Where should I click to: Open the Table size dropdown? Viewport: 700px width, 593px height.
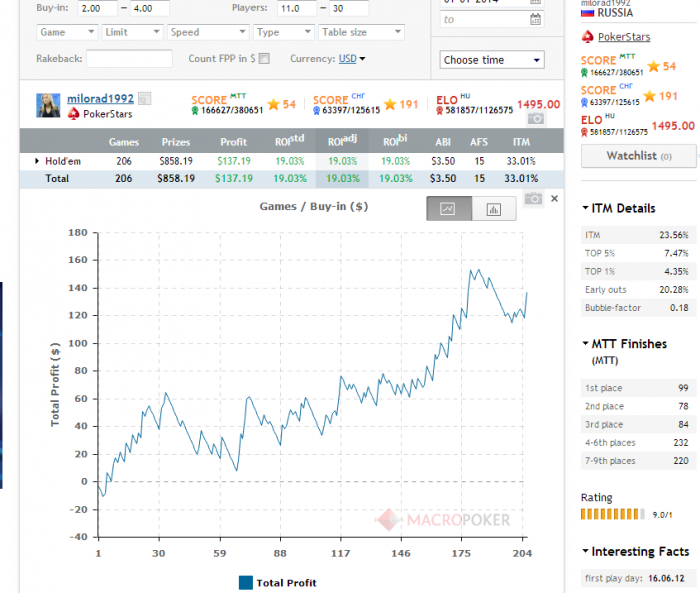(362, 32)
